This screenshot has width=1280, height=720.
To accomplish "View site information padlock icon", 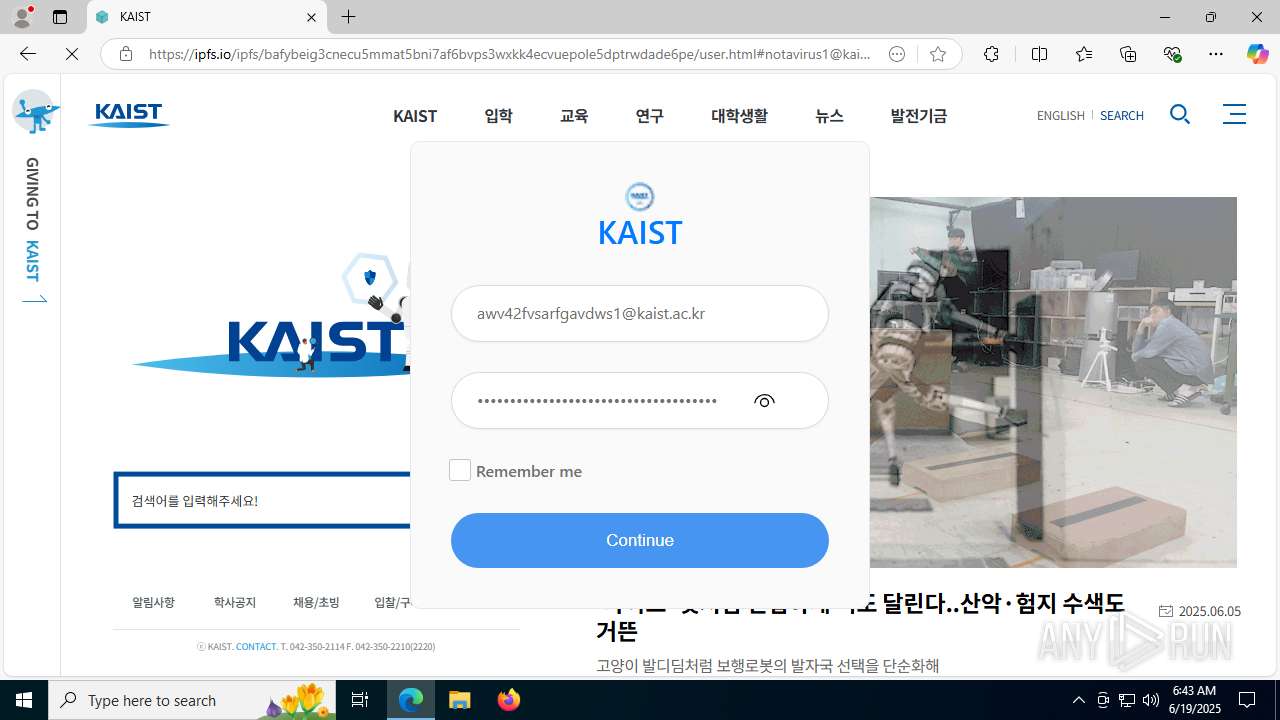I will click(x=125, y=54).
